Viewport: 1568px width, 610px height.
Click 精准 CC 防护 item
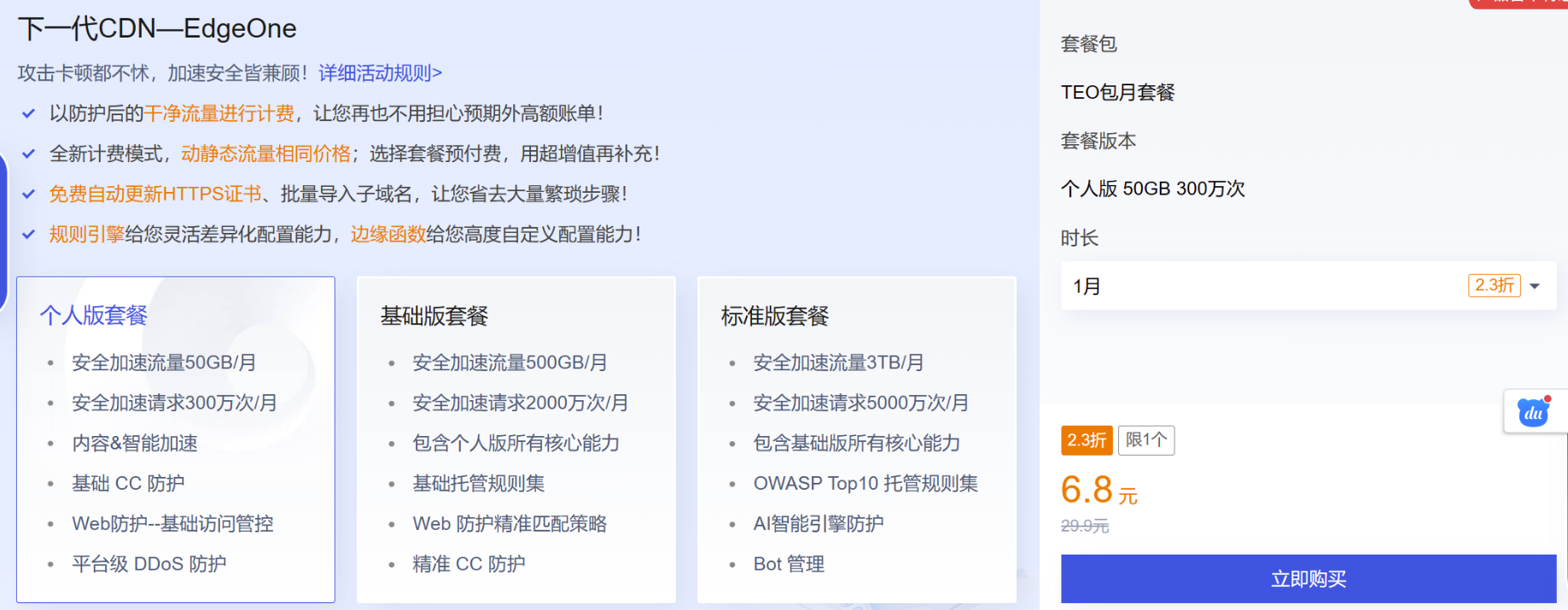click(469, 563)
